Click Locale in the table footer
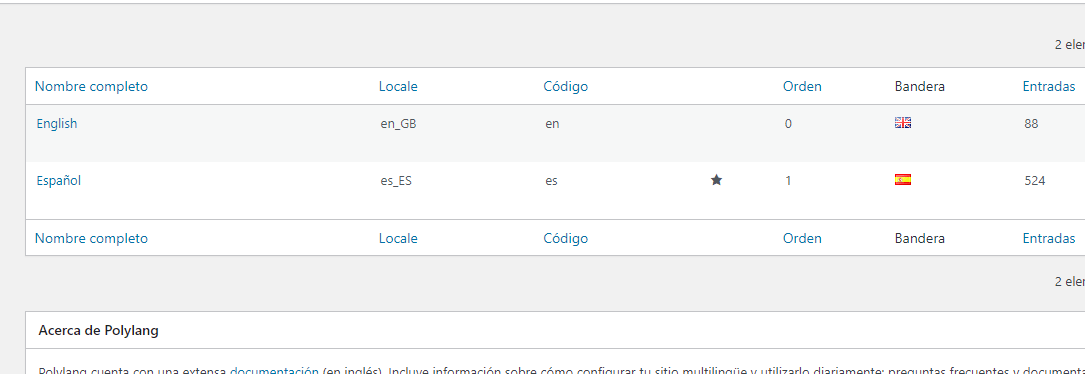 click(x=398, y=238)
